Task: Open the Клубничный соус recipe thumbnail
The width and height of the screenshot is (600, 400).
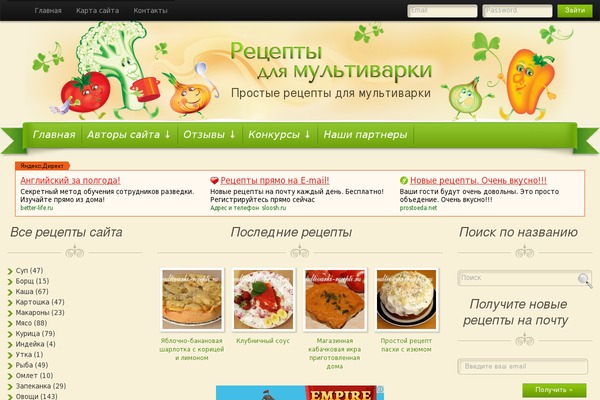Action: (263, 299)
